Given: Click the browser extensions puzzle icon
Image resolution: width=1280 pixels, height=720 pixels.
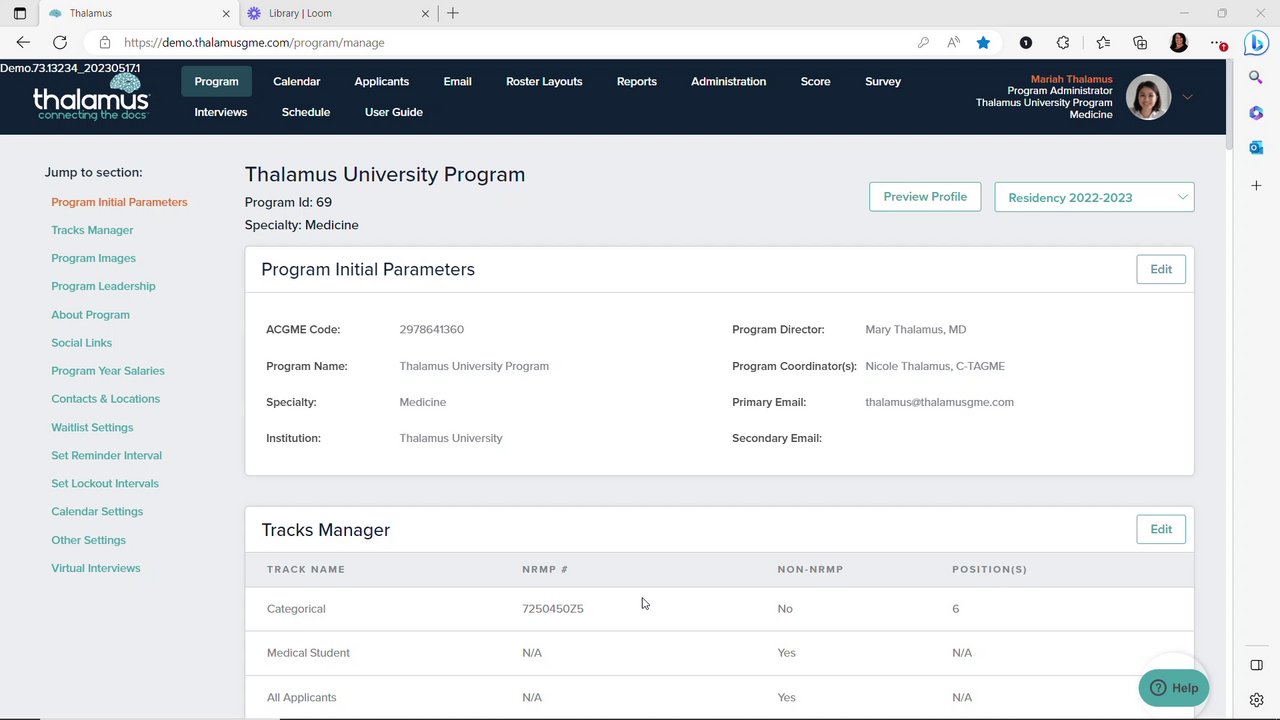Looking at the screenshot, I should tap(1063, 43).
